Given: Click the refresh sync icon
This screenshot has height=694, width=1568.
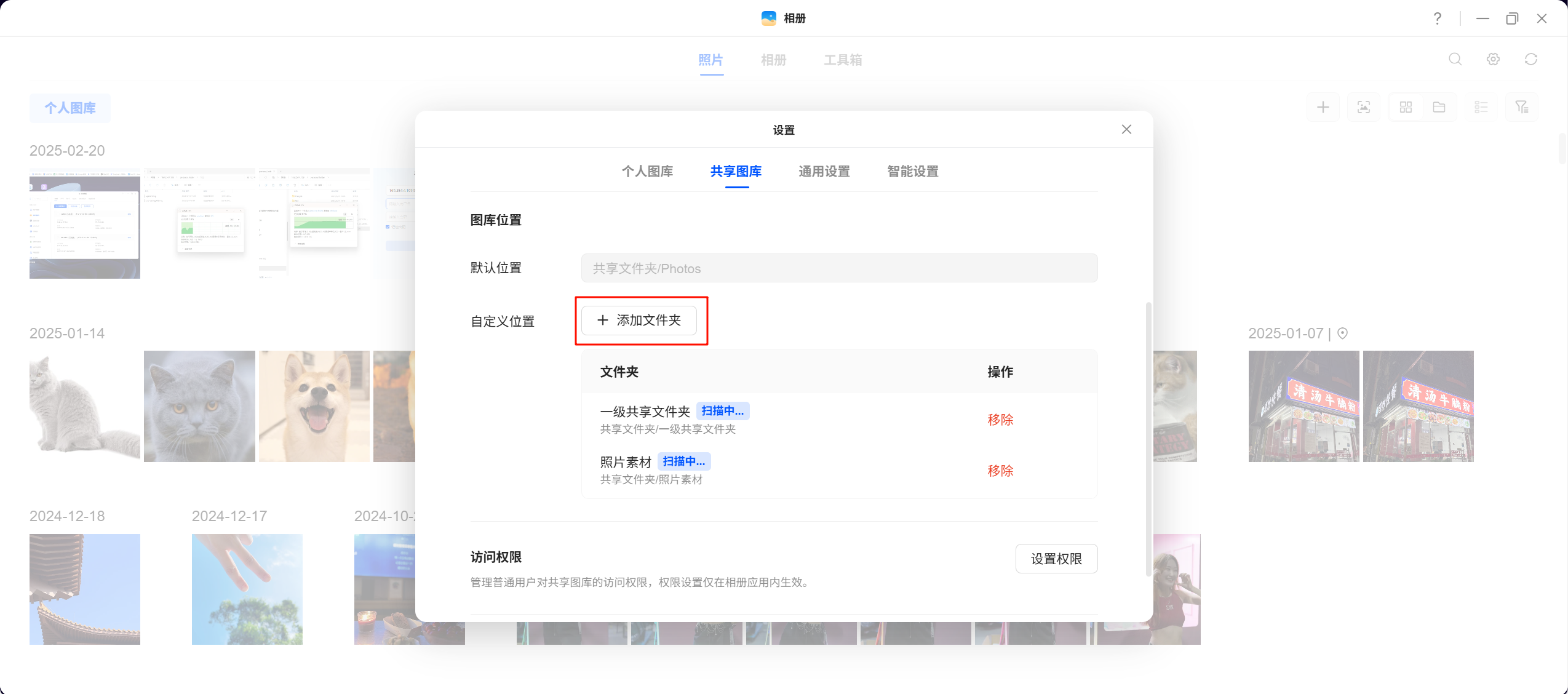Looking at the screenshot, I should 1531,59.
